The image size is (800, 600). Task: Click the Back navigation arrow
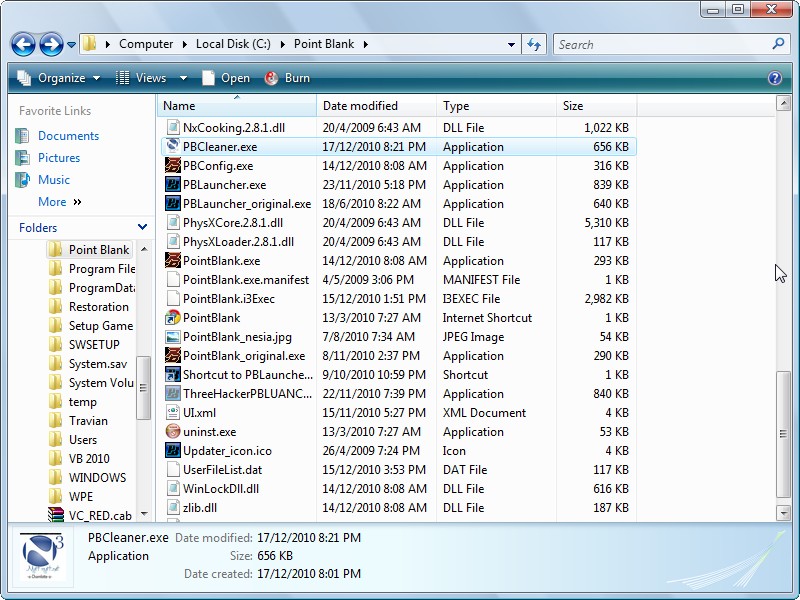coord(23,44)
